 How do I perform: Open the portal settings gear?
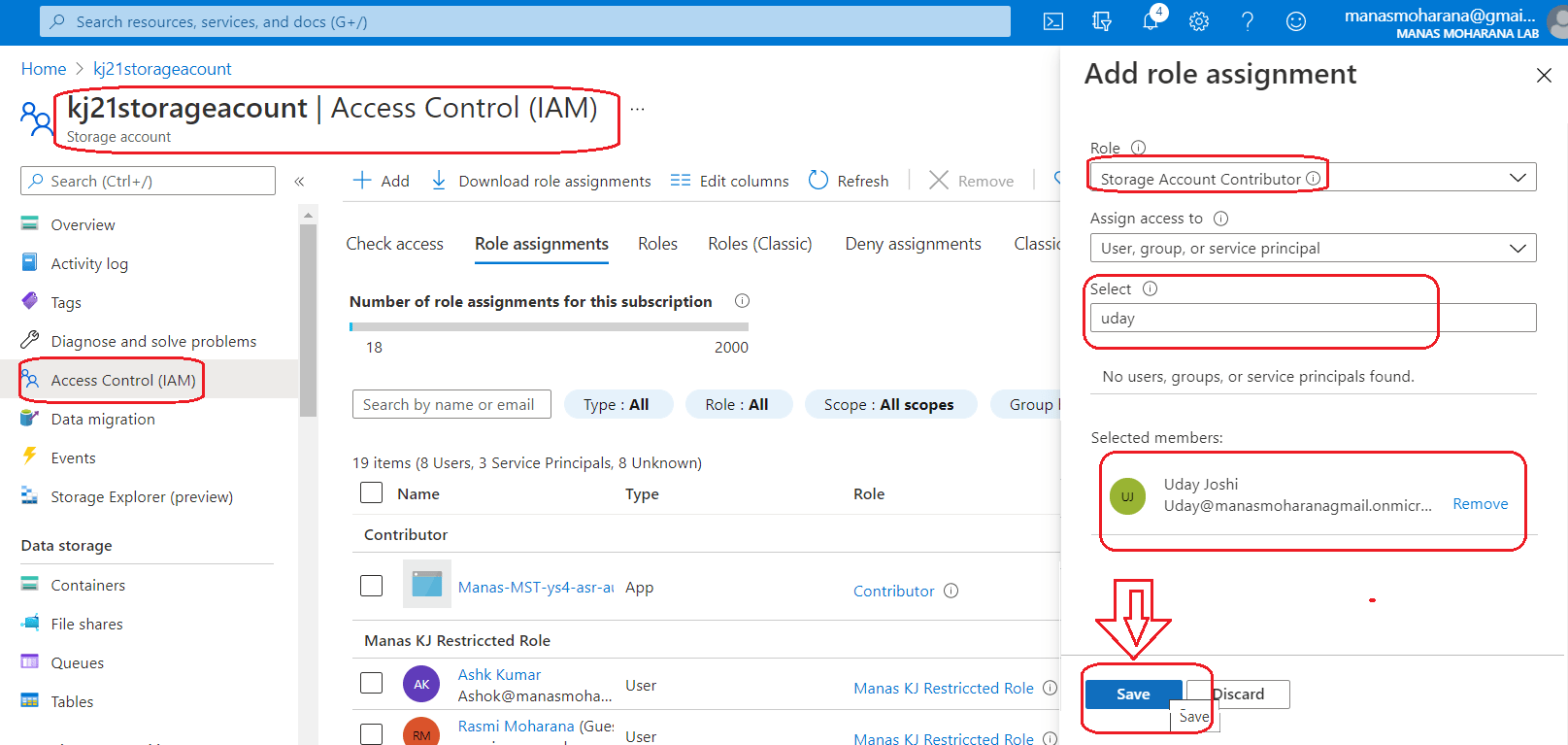(x=1199, y=21)
